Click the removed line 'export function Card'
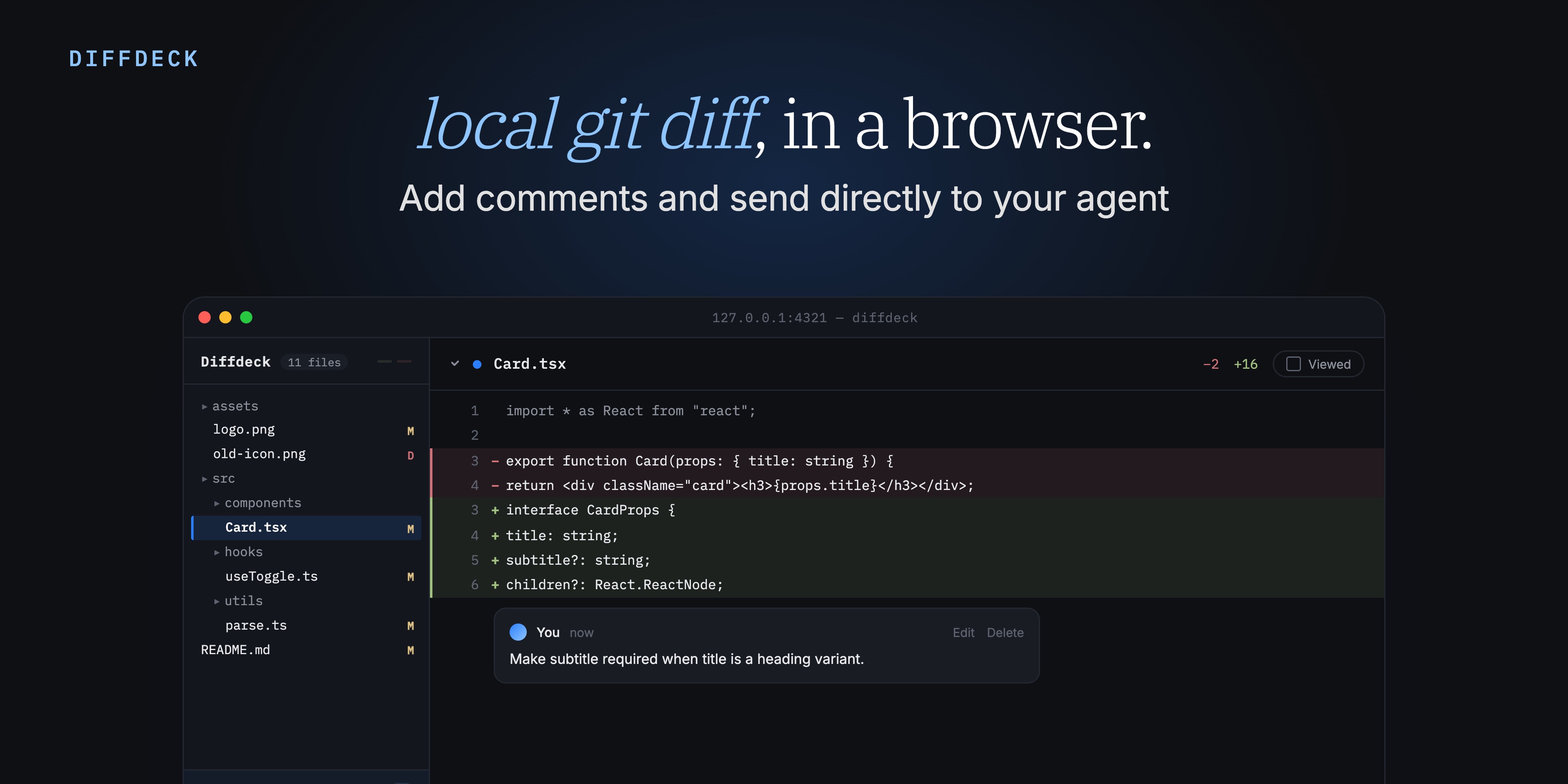The image size is (1568, 784). [907, 461]
